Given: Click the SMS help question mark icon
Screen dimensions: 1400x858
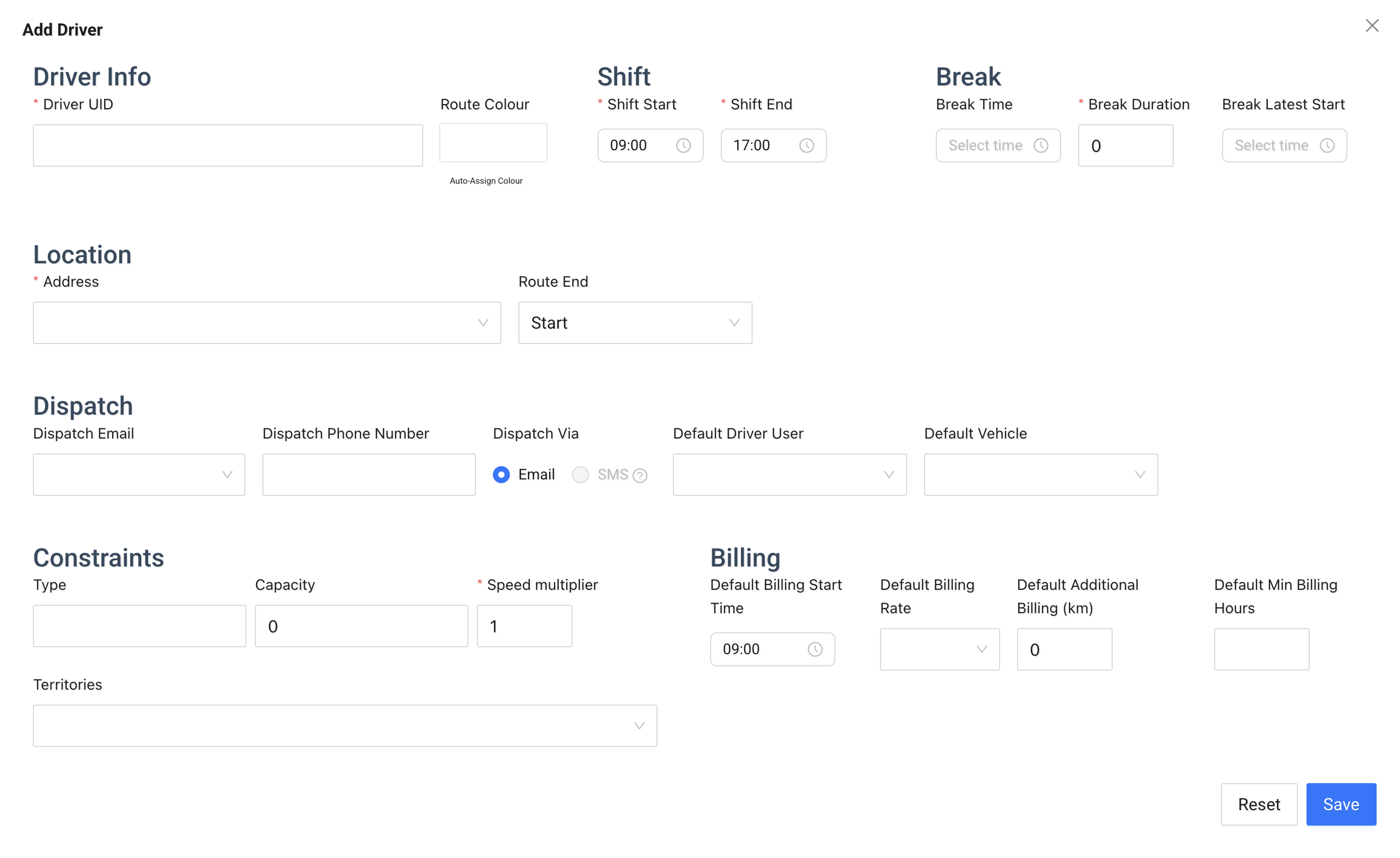Looking at the screenshot, I should pos(641,475).
